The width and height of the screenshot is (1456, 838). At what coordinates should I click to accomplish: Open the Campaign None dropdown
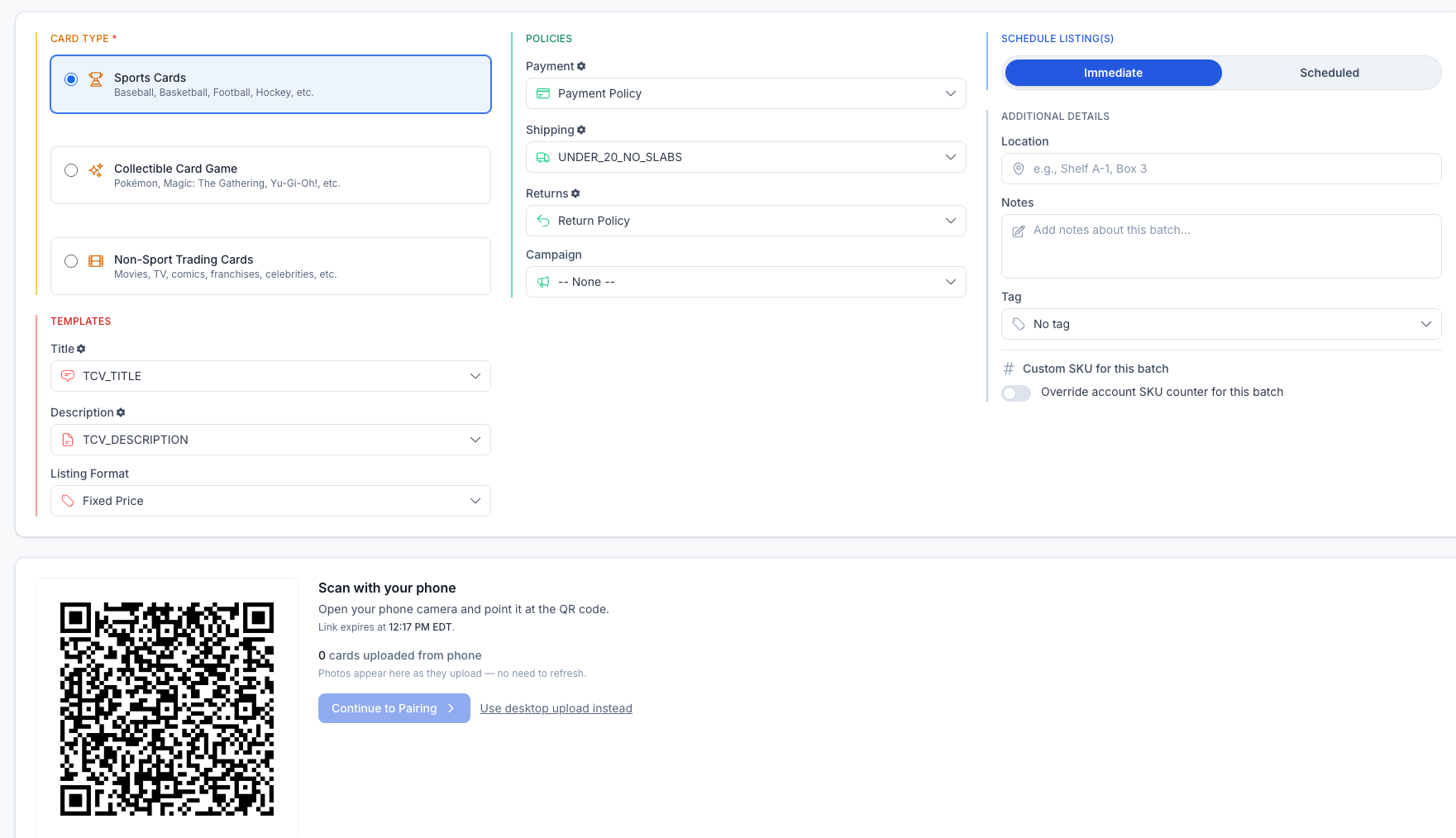click(x=746, y=282)
